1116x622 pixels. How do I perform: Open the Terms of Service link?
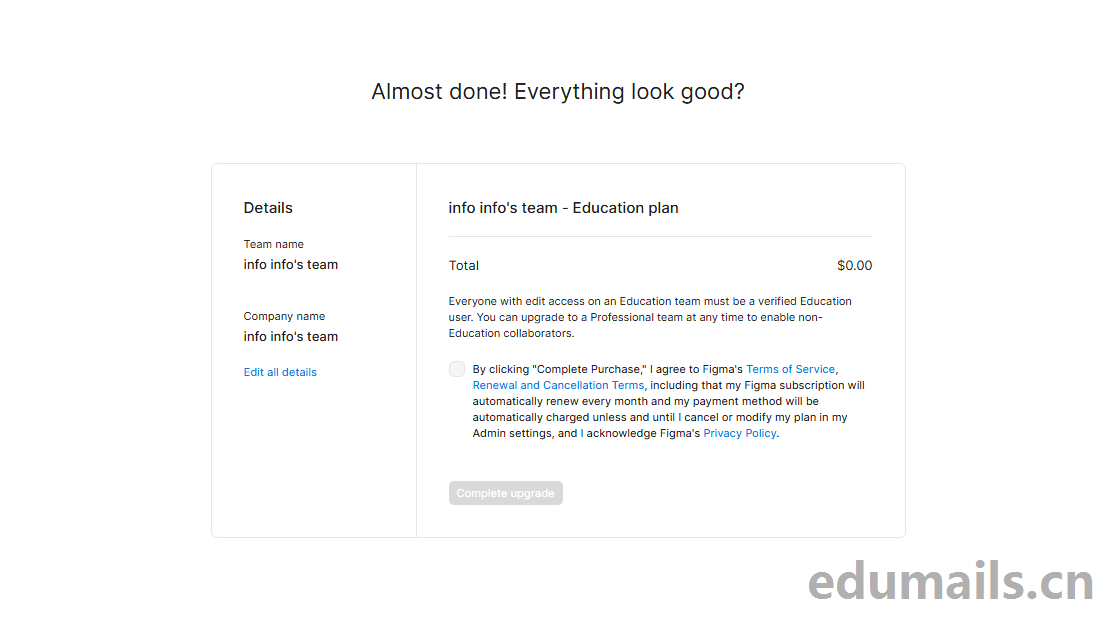coord(790,369)
